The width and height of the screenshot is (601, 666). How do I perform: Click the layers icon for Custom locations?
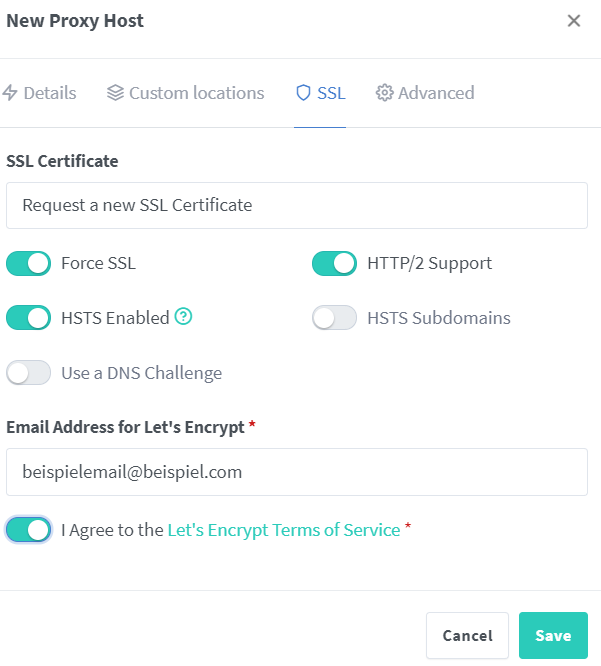(x=115, y=93)
